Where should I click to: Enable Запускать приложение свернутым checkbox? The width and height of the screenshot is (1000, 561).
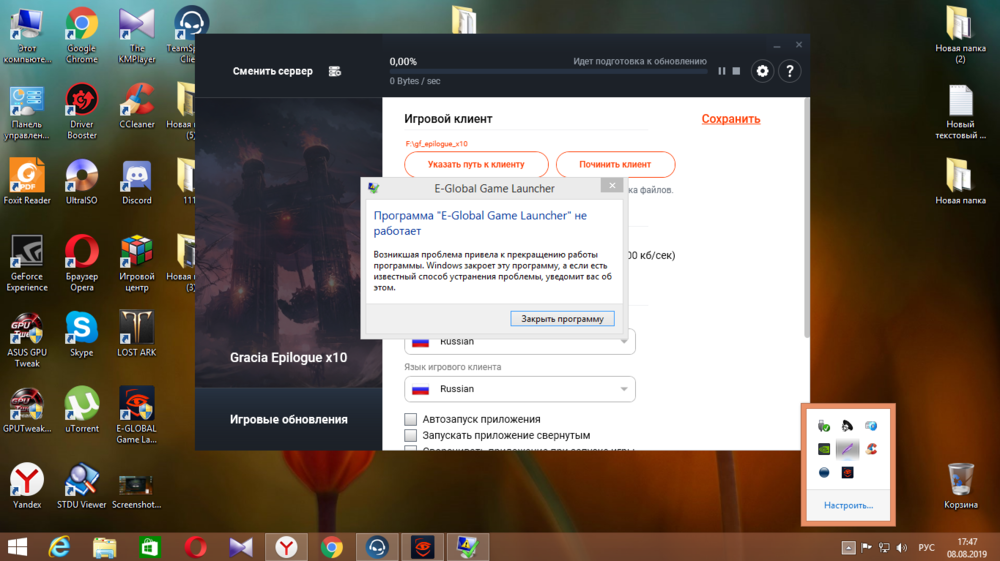click(x=411, y=435)
